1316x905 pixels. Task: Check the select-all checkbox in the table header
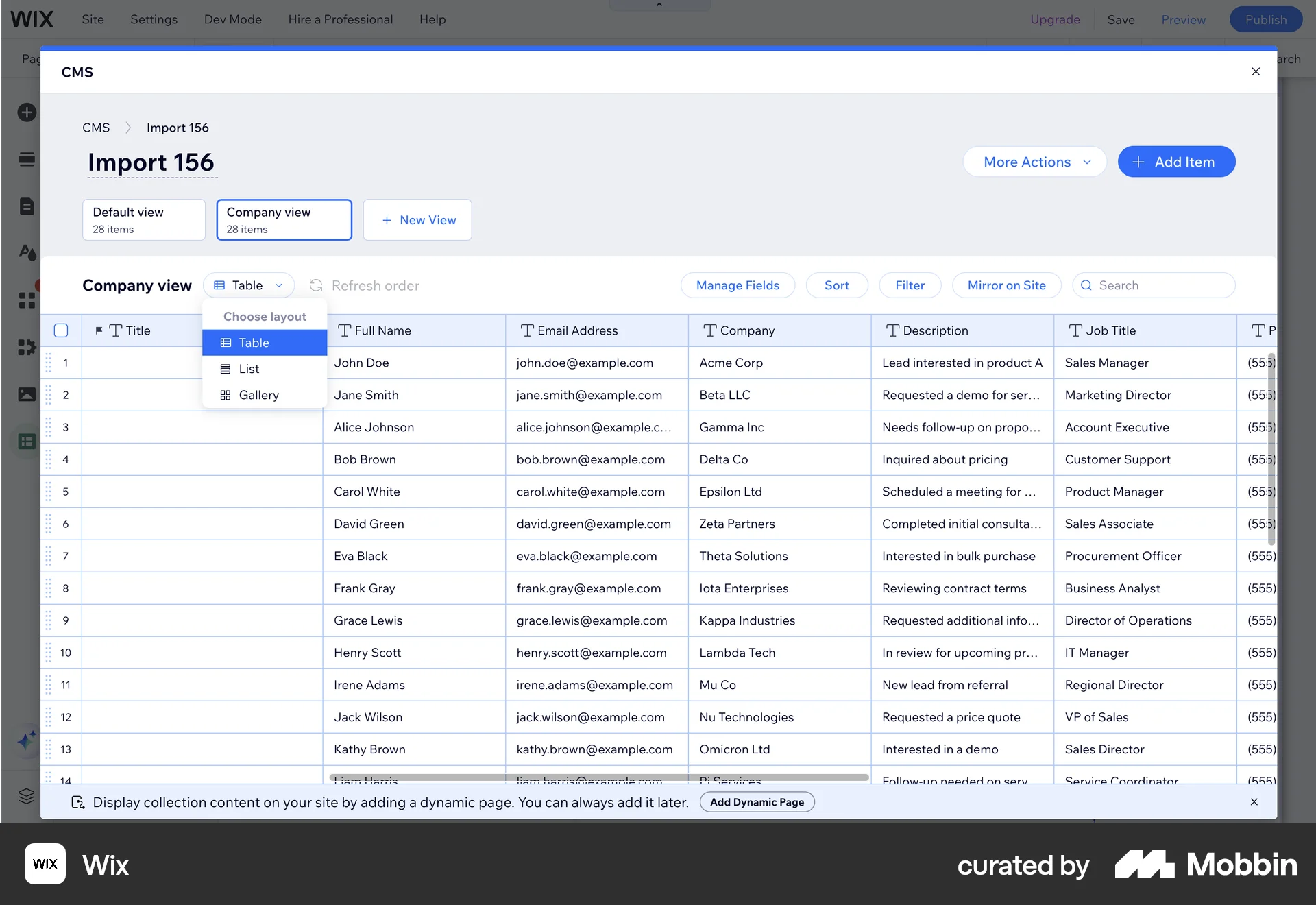point(61,330)
